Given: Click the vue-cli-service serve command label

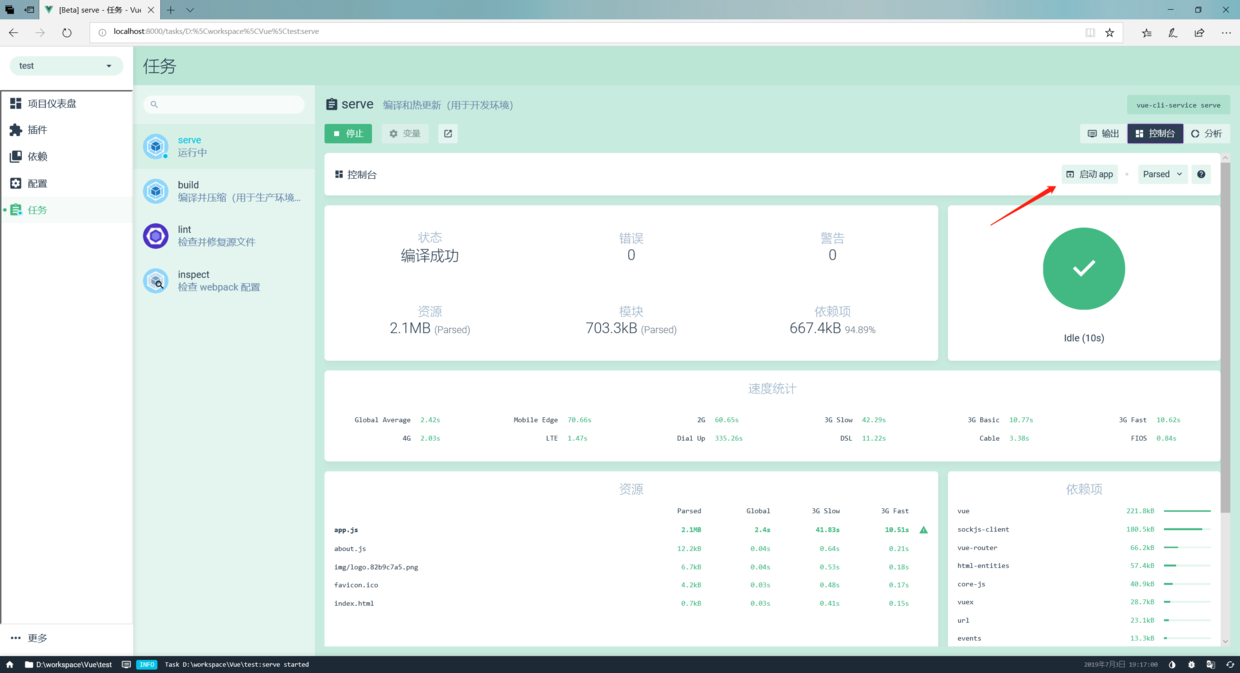Looking at the screenshot, I should [1179, 105].
